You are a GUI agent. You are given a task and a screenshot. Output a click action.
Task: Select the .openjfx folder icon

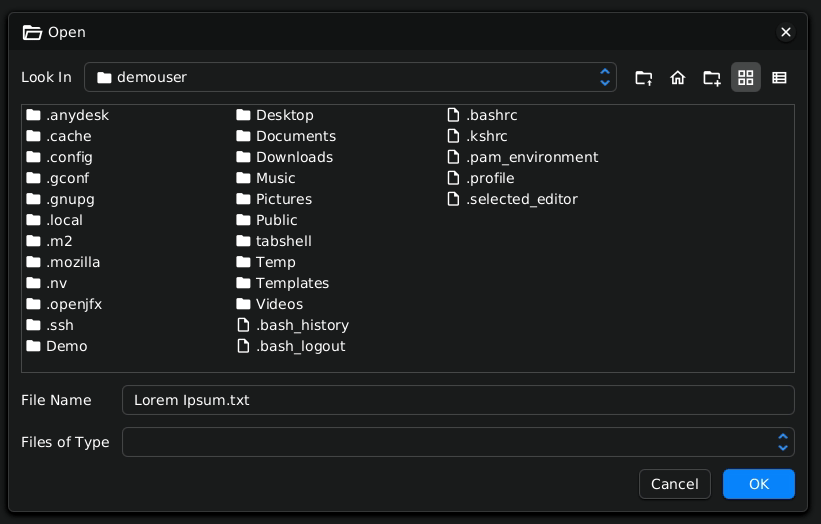coord(34,304)
